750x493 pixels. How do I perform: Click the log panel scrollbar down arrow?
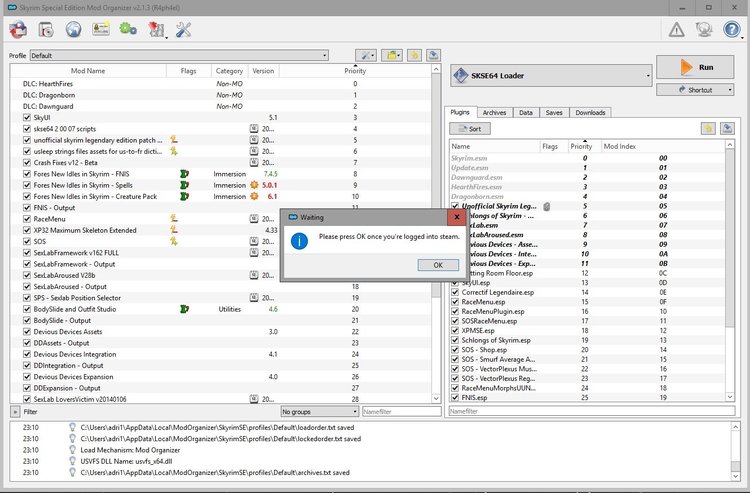coord(736,476)
